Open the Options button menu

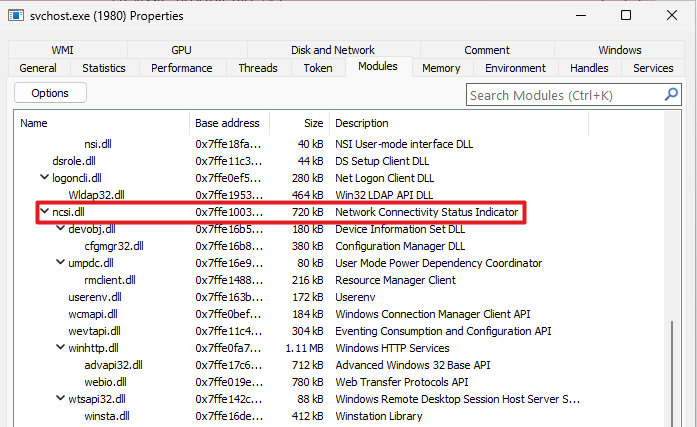click(x=50, y=93)
